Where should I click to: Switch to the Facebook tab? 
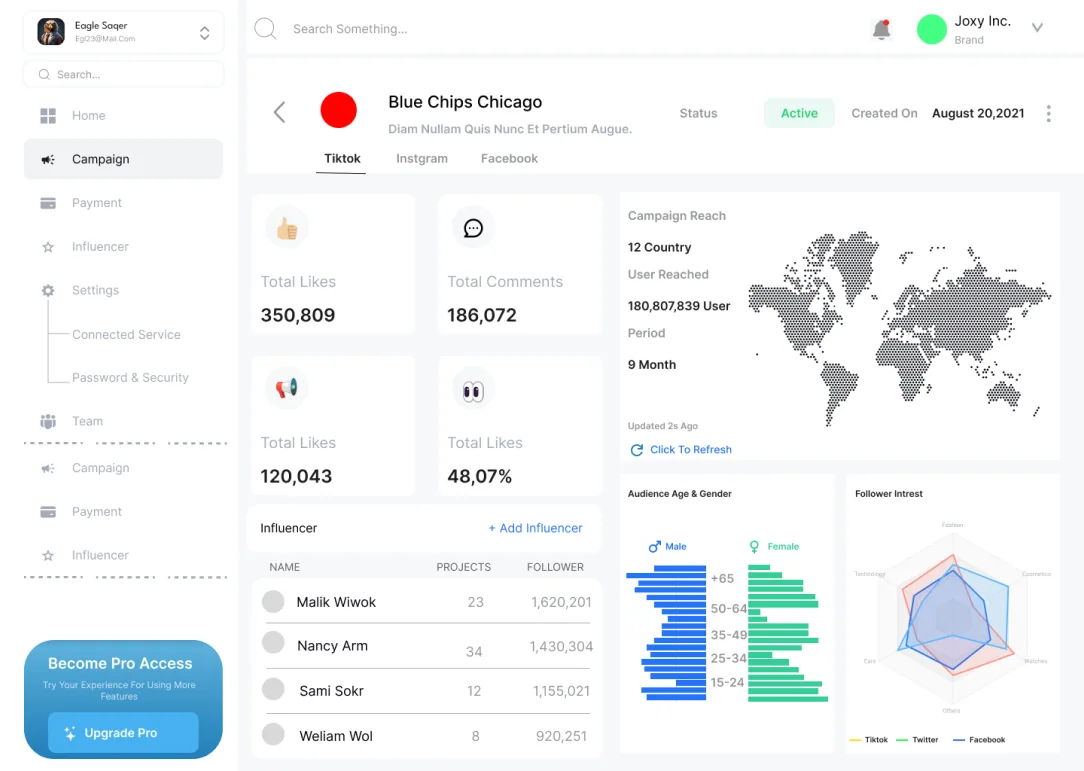(x=510, y=158)
